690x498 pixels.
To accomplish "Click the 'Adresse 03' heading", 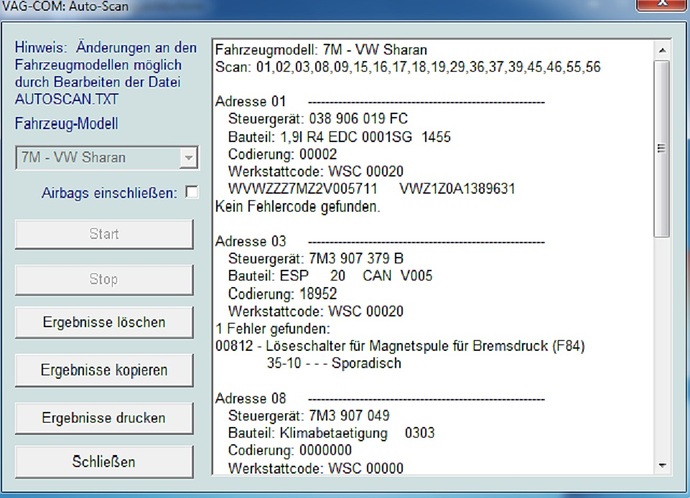I will coord(250,242).
